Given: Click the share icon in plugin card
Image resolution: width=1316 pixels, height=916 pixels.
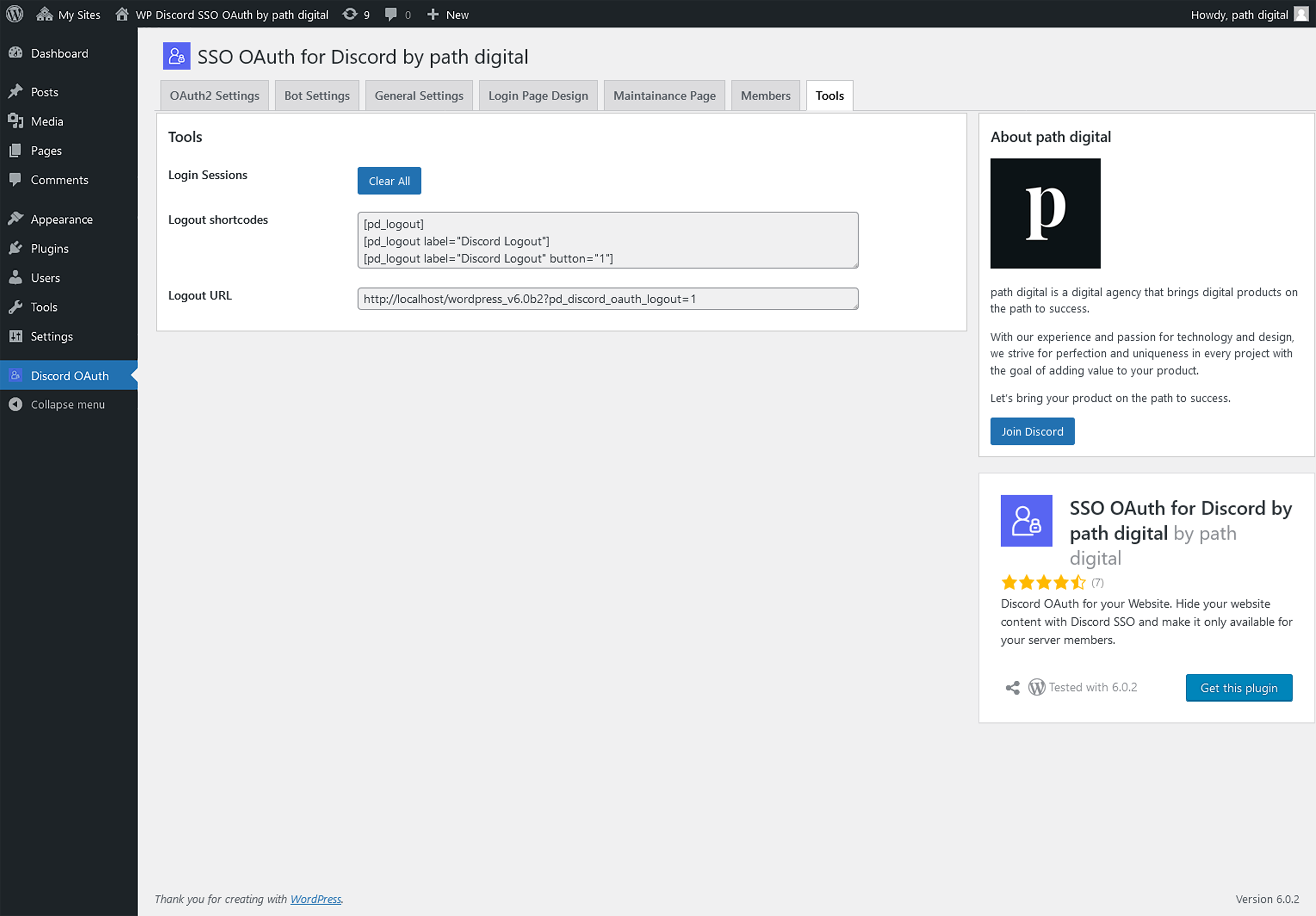Looking at the screenshot, I should click(x=1013, y=687).
